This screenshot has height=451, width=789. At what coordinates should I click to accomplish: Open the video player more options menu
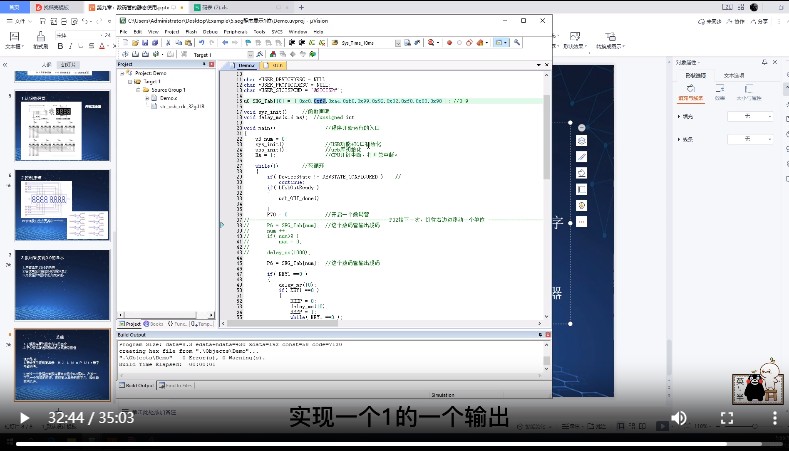click(774, 418)
